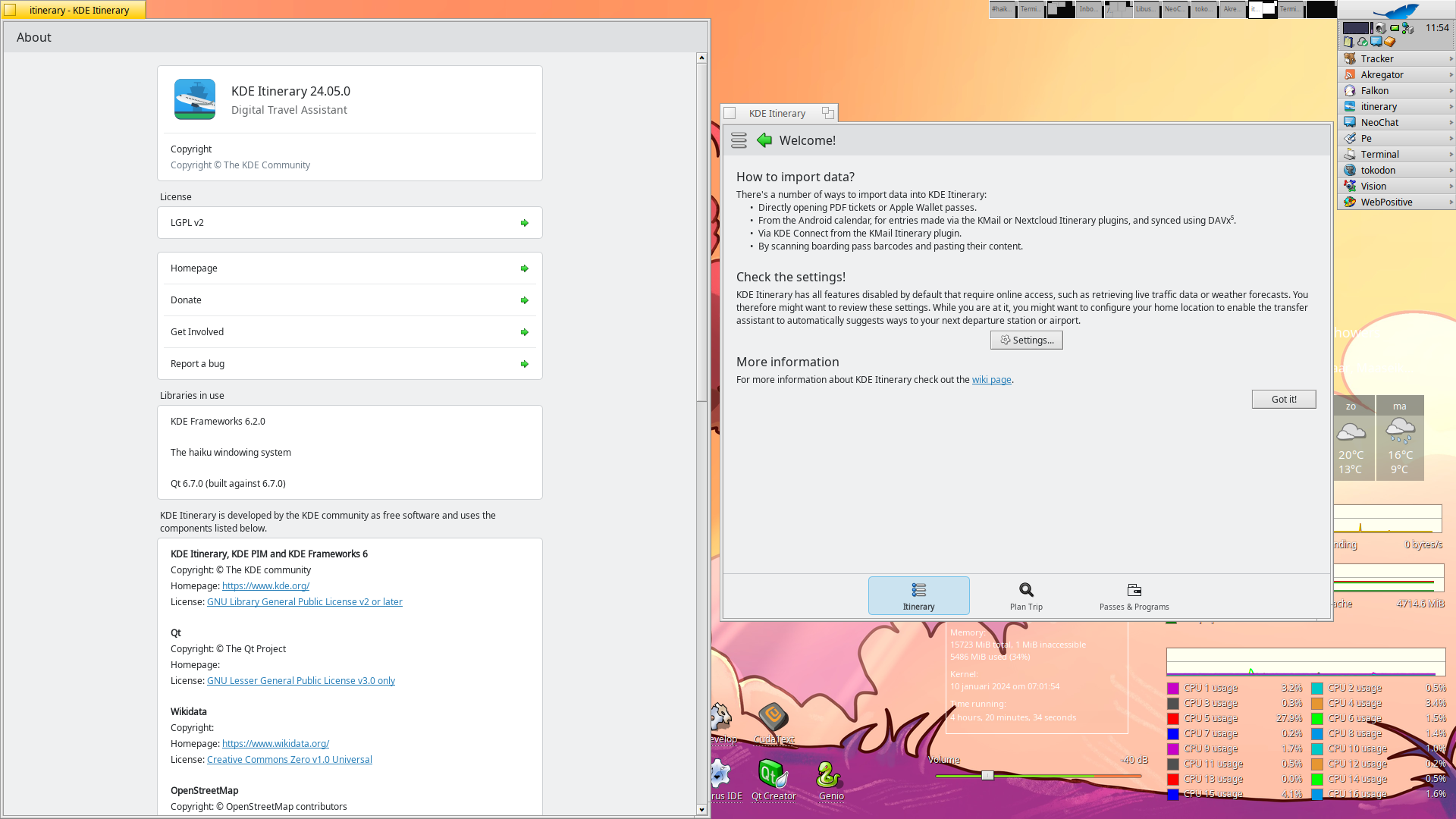Click the itinerary icon in the Deskbar
The height and width of the screenshot is (819, 1456).
pyautogui.click(x=1350, y=107)
